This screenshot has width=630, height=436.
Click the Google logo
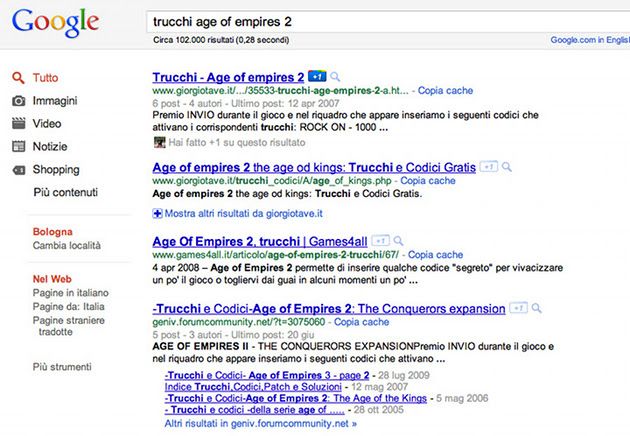click(55, 23)
